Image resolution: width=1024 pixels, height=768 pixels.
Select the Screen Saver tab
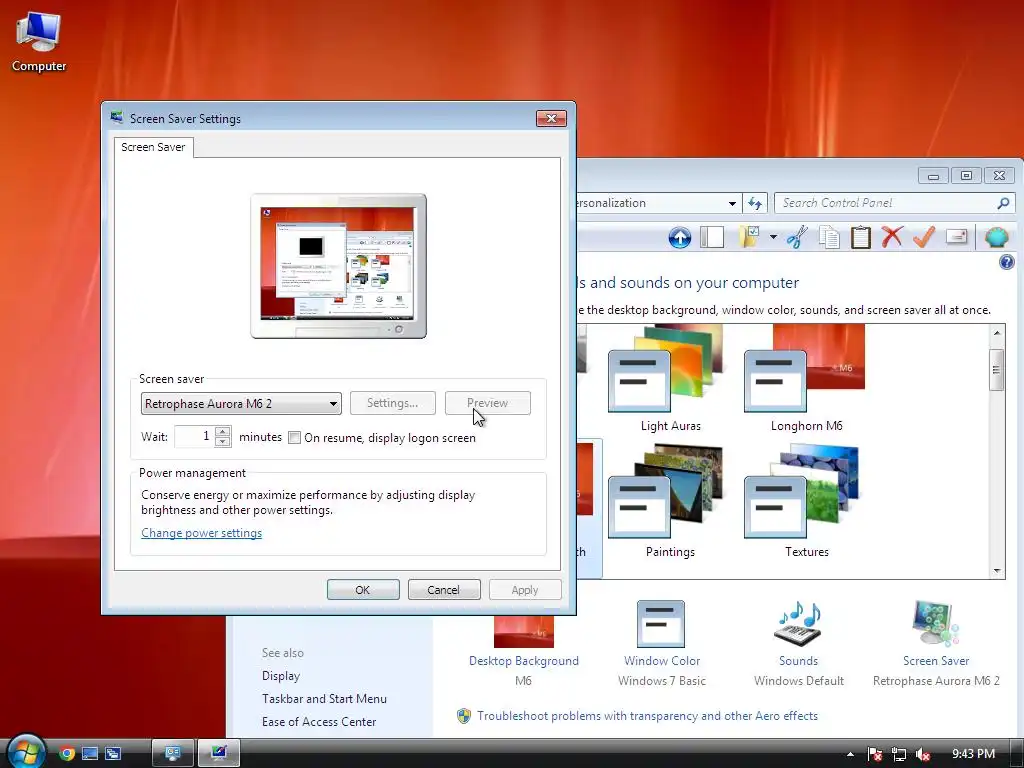(153, 147)
